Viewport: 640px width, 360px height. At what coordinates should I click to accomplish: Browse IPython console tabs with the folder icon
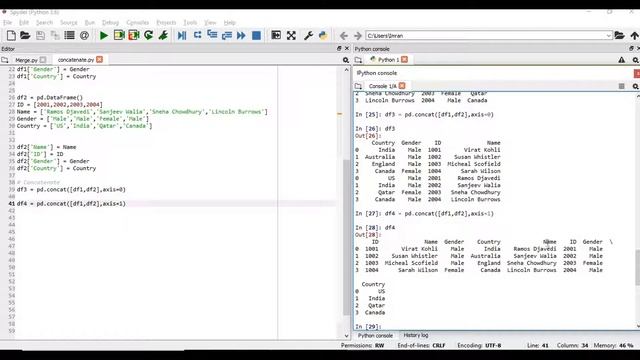[358, 86]
